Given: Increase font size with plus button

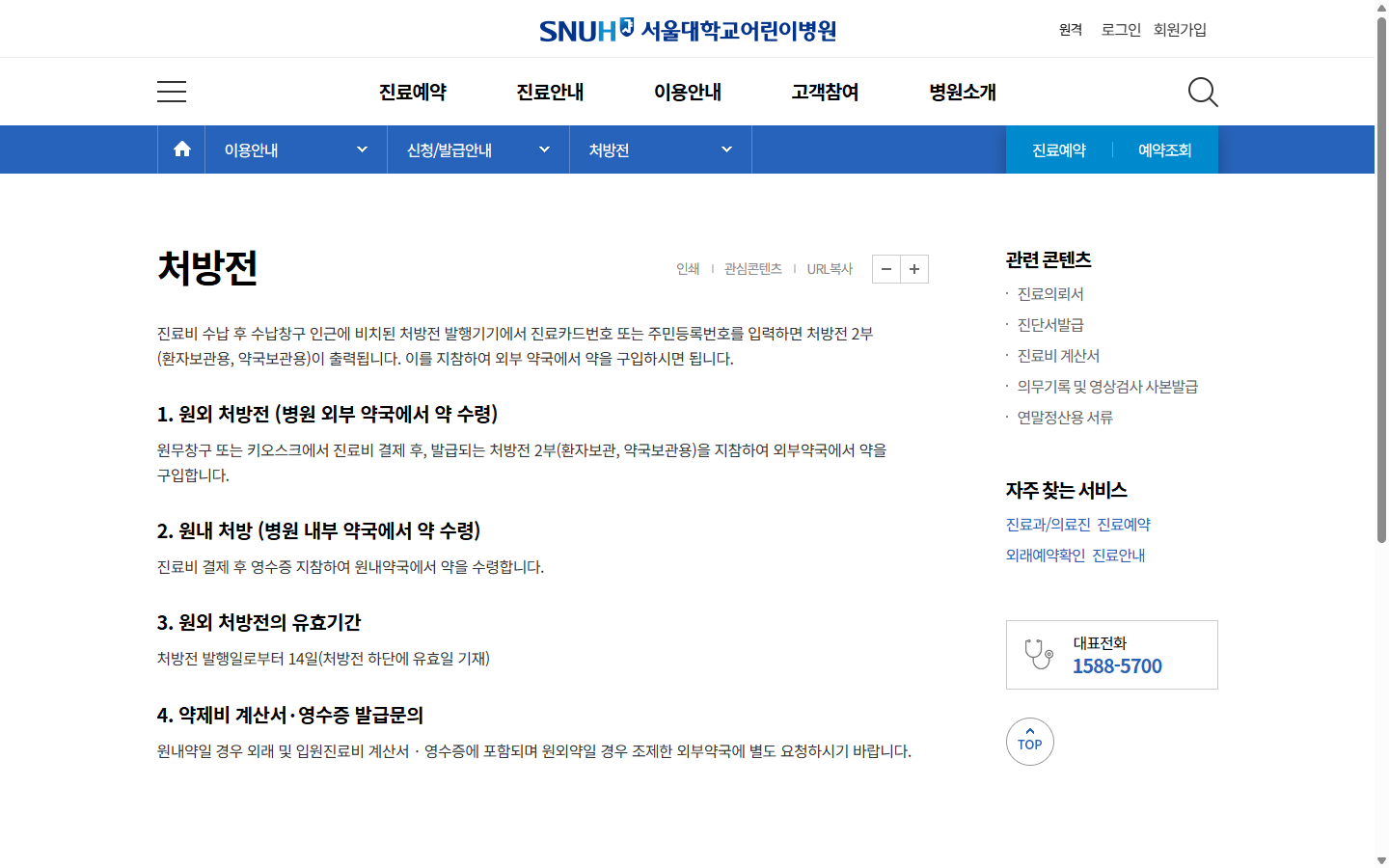Looking at the screenshot, I should pyautogui.click(x=914, y=269).
